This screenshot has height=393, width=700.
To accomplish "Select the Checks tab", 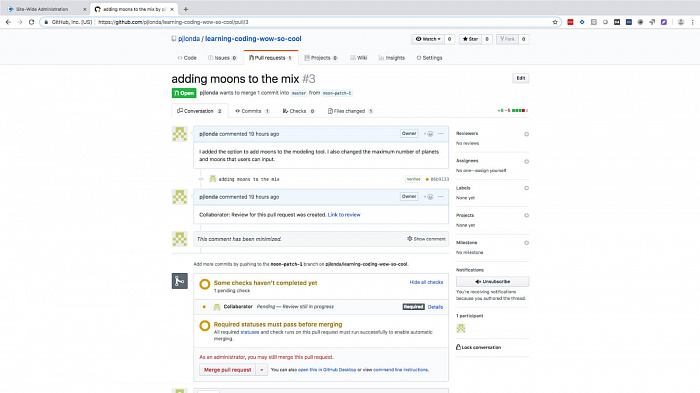I will (x=298, y=111).
